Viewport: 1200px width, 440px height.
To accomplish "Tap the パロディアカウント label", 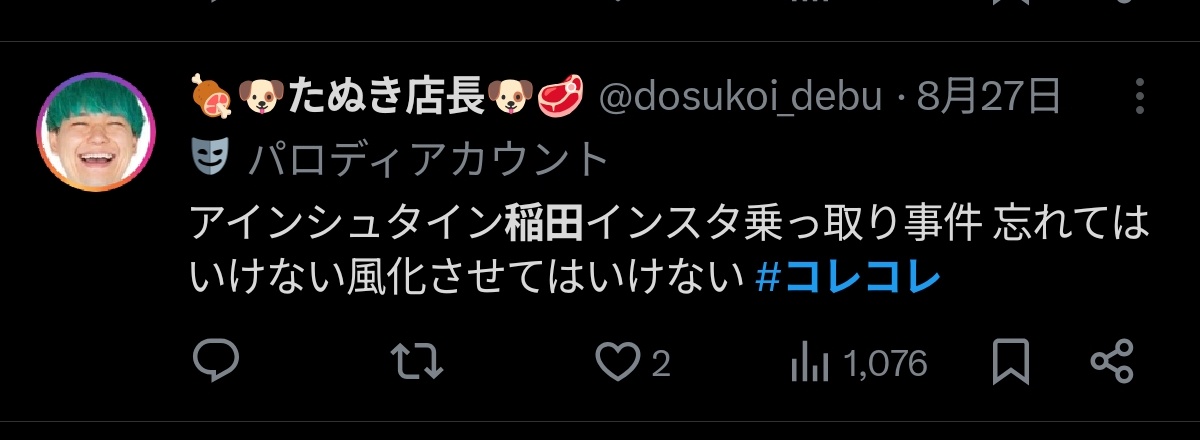I will point(429,157).
